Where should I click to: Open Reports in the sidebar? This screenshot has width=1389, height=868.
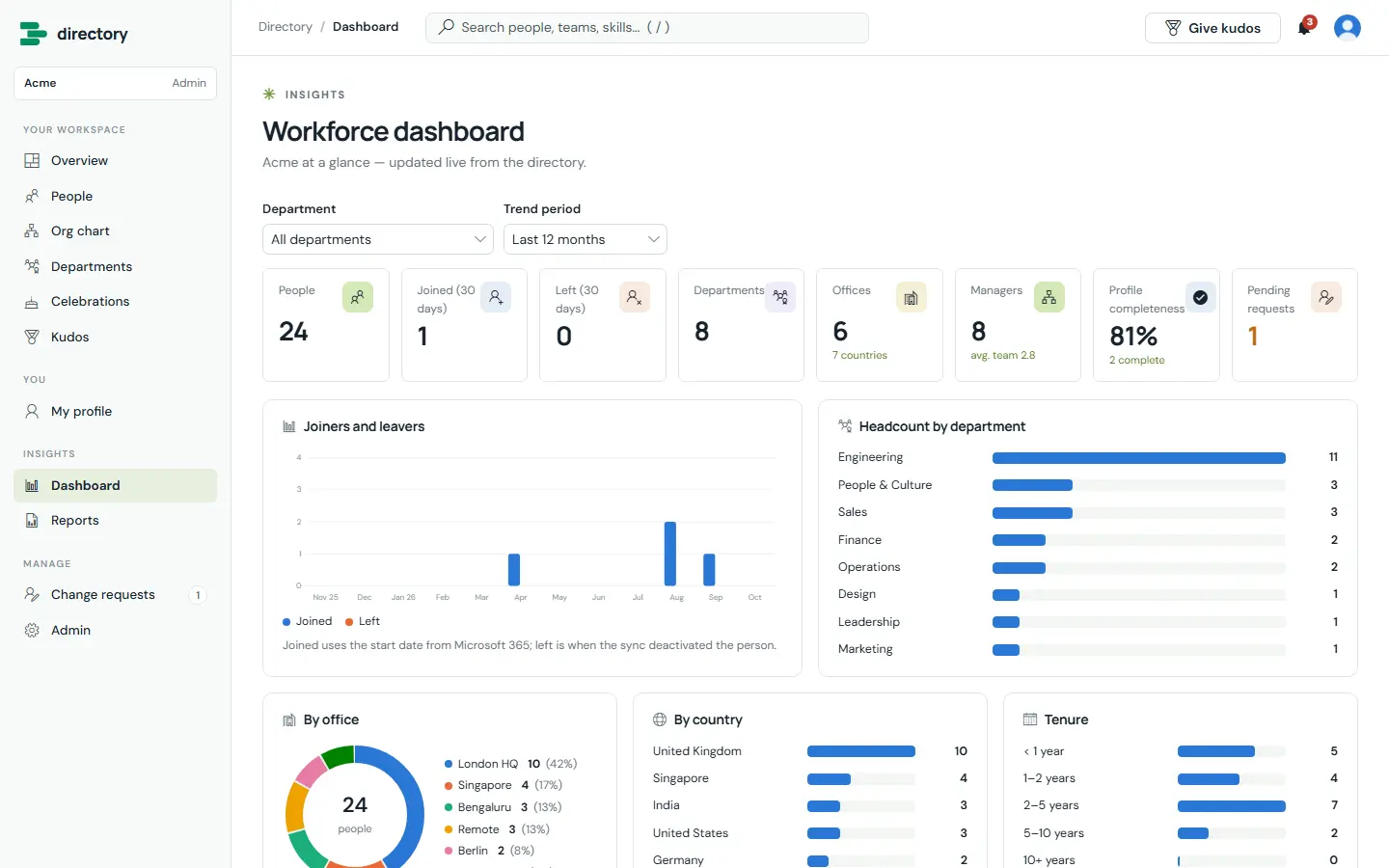click(x=115, y=521)
